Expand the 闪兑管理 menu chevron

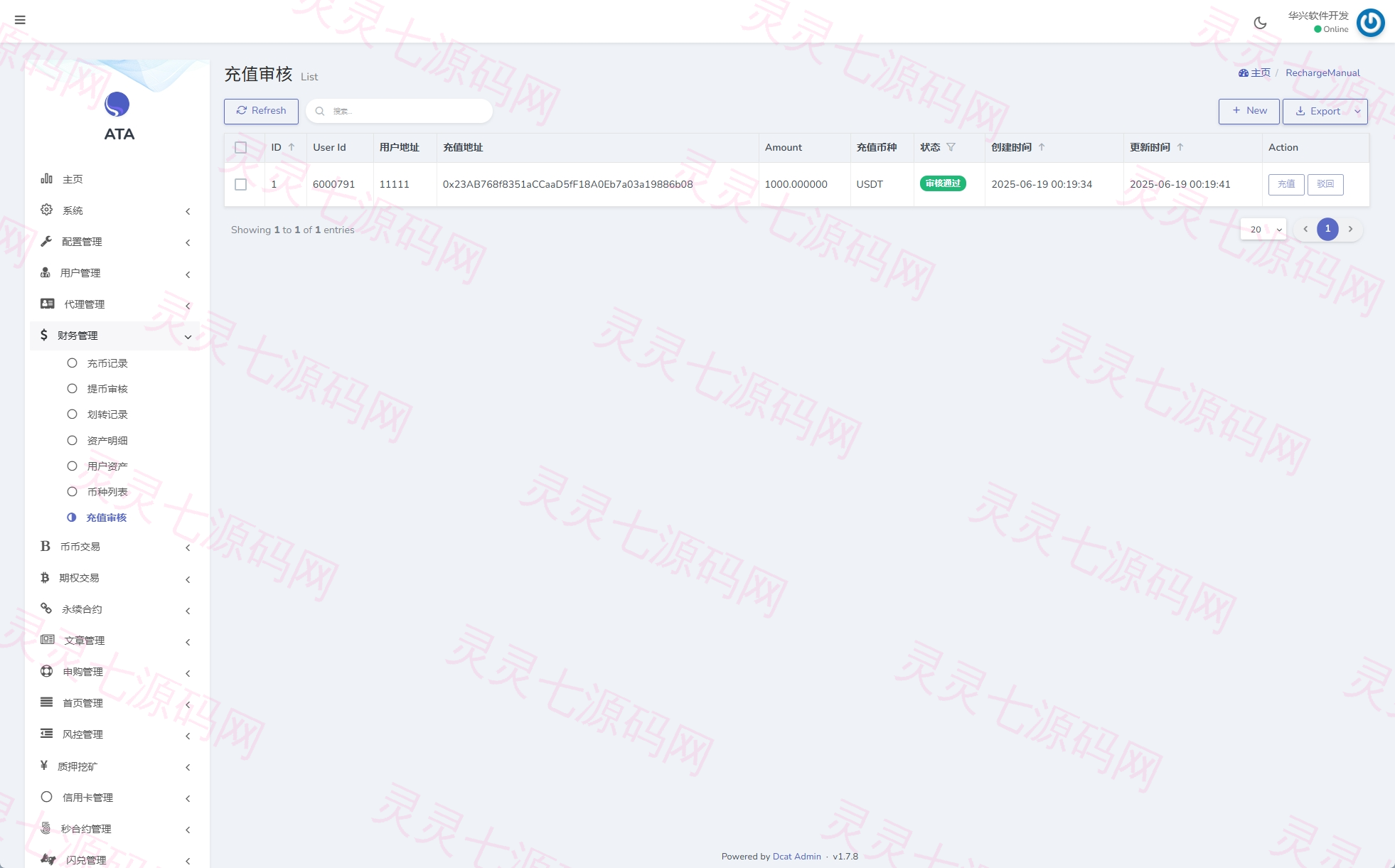188,861
